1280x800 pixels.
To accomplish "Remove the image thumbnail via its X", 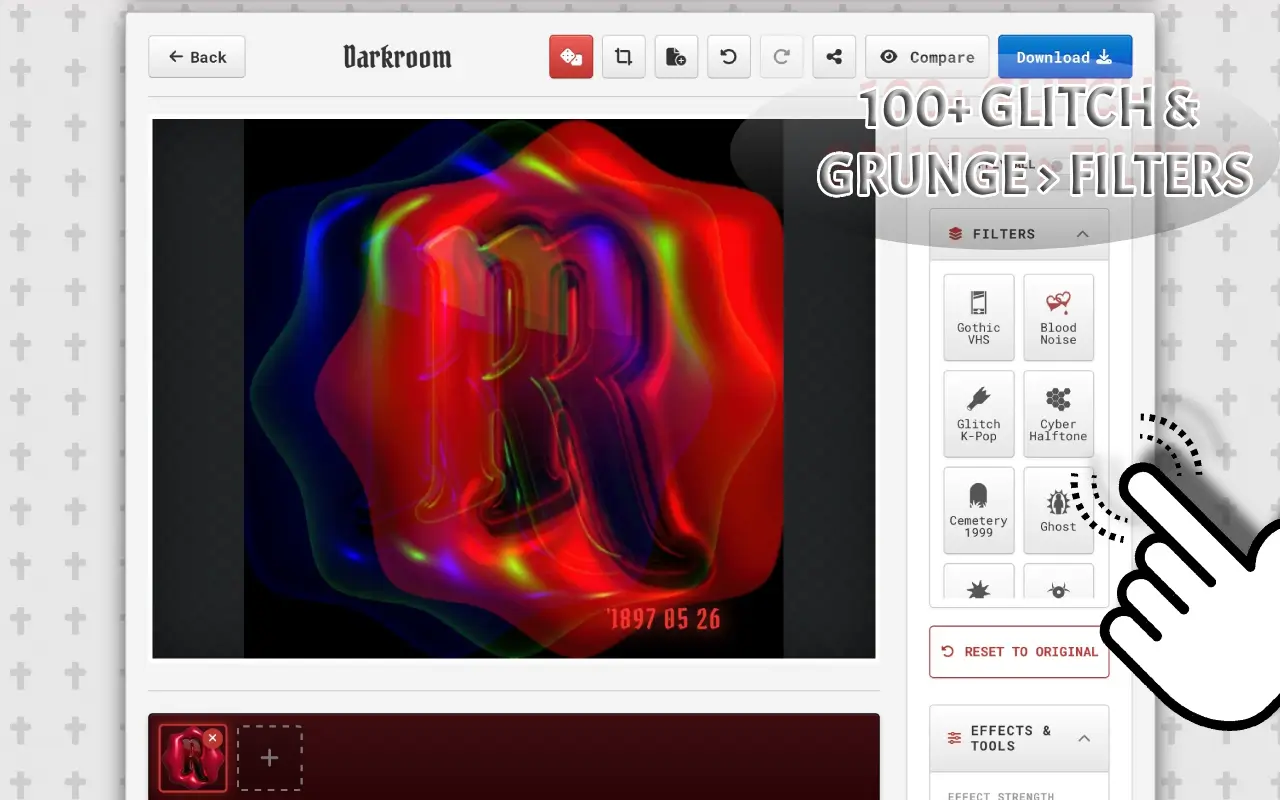I will [212, 737].
